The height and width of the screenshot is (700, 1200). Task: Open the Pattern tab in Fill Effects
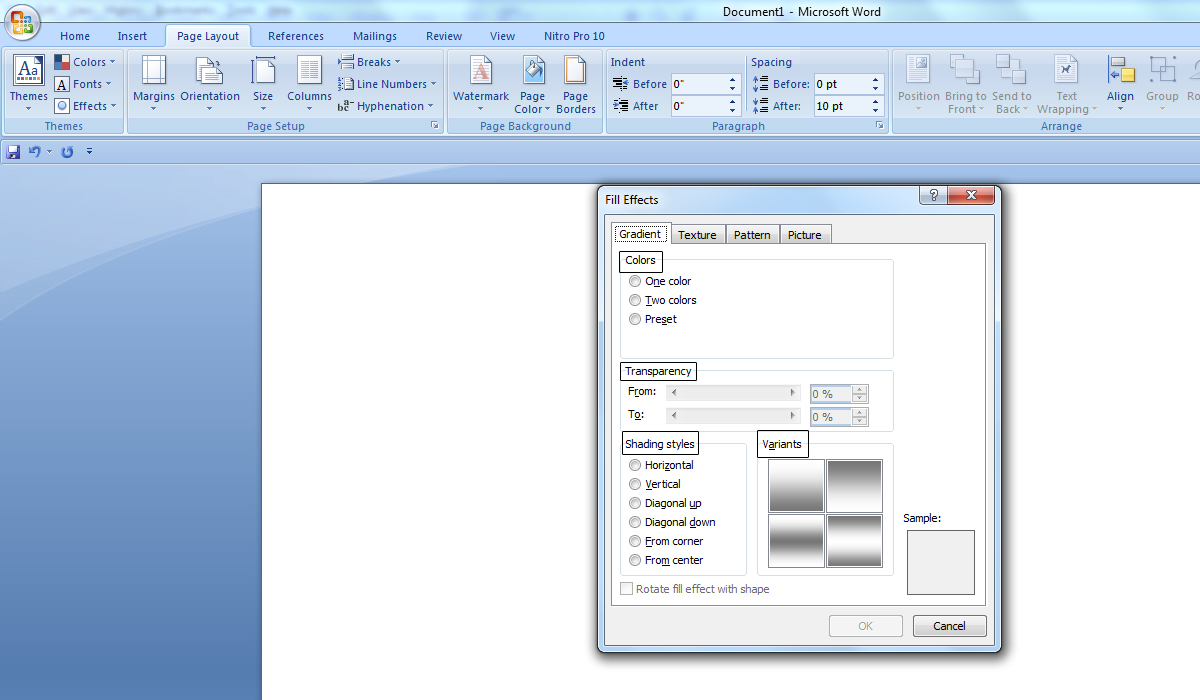coord(752,235)
